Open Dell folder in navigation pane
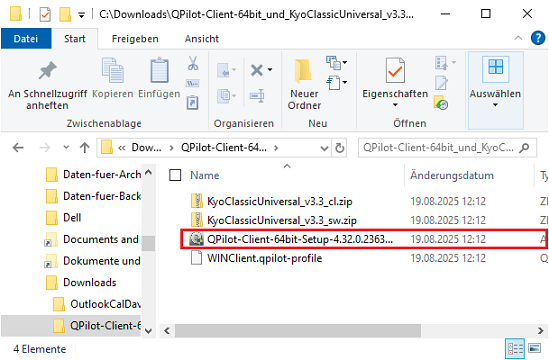Screen dimensions: 549x360 (x=72, y=218)
